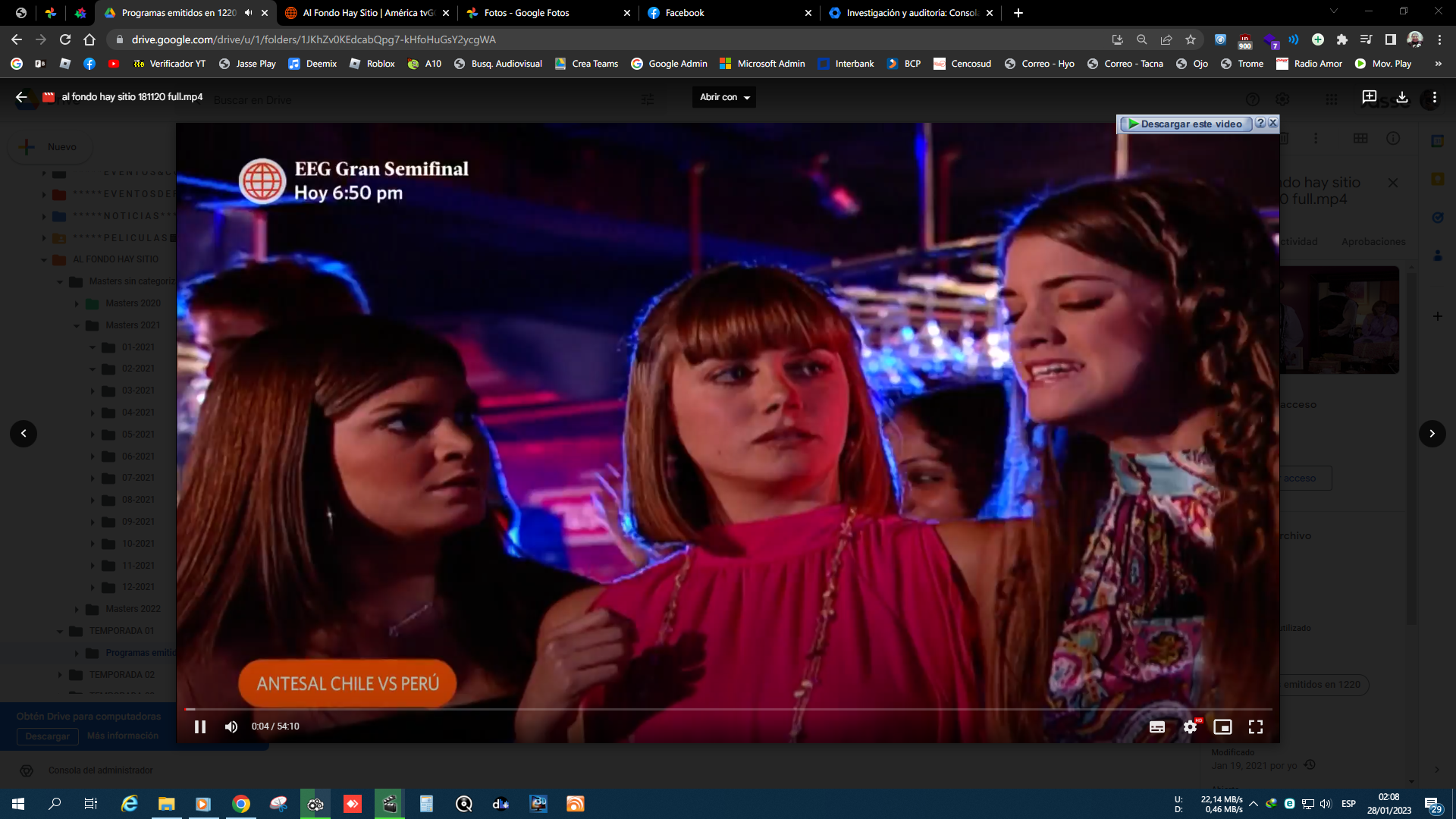Viewport: 1456px width, 819px height.
Task: Toggle video subtitles
Action: coord(1157,726)
